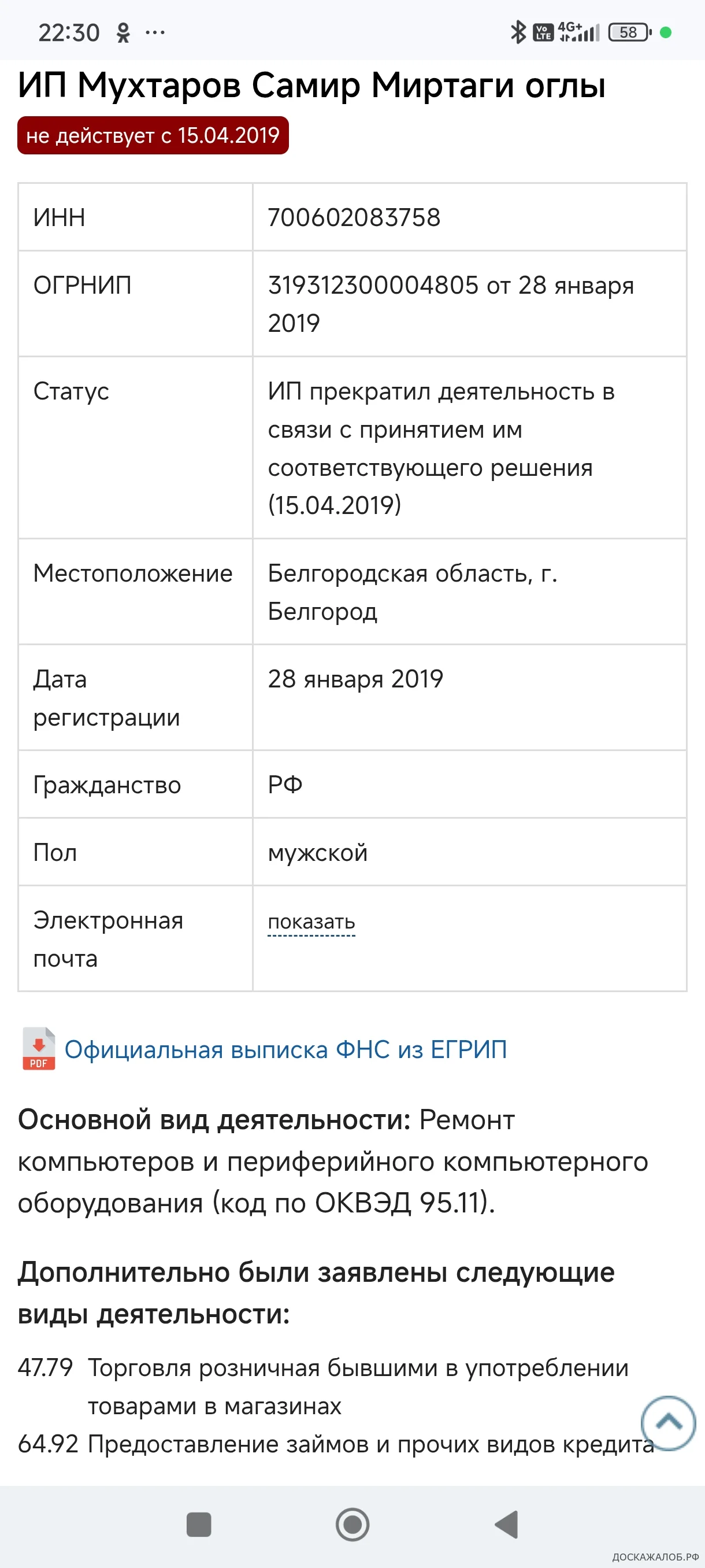
Task: Tap the red не действует status badge
Action: pos(153,135)
